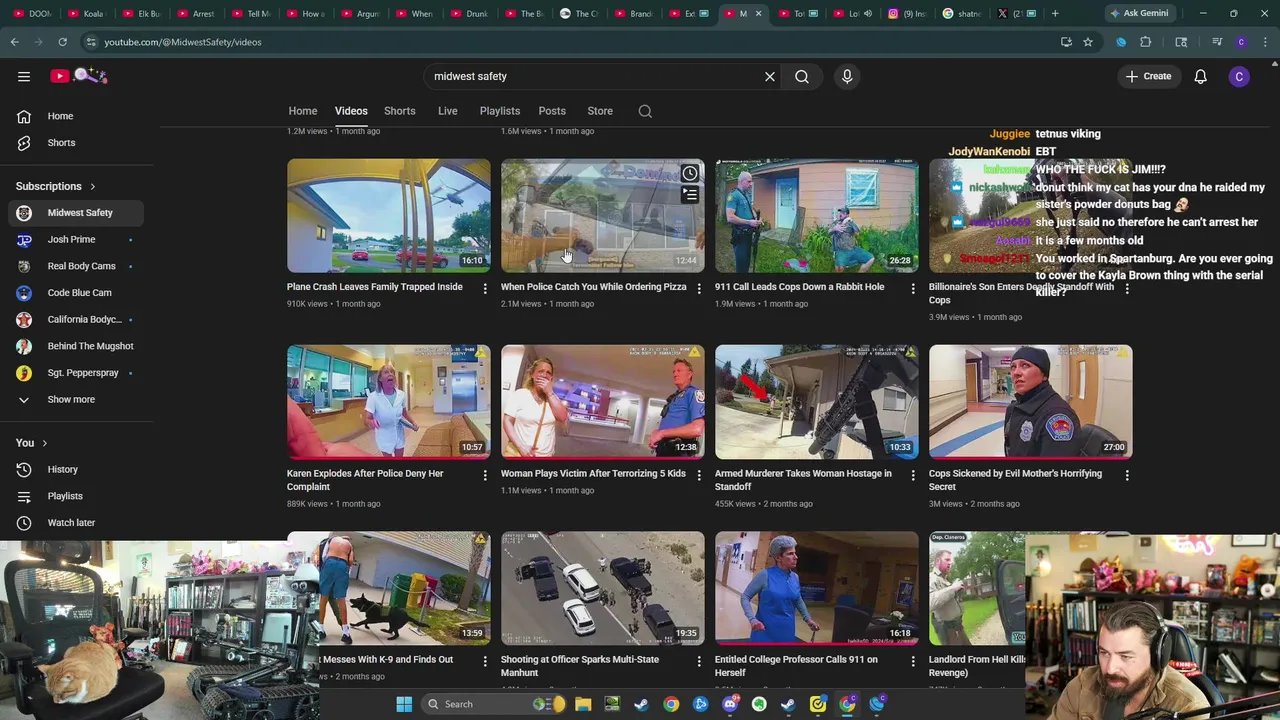Expand the You section chevron
This screenshot has width=1280, height=720.
coord(44,443)
